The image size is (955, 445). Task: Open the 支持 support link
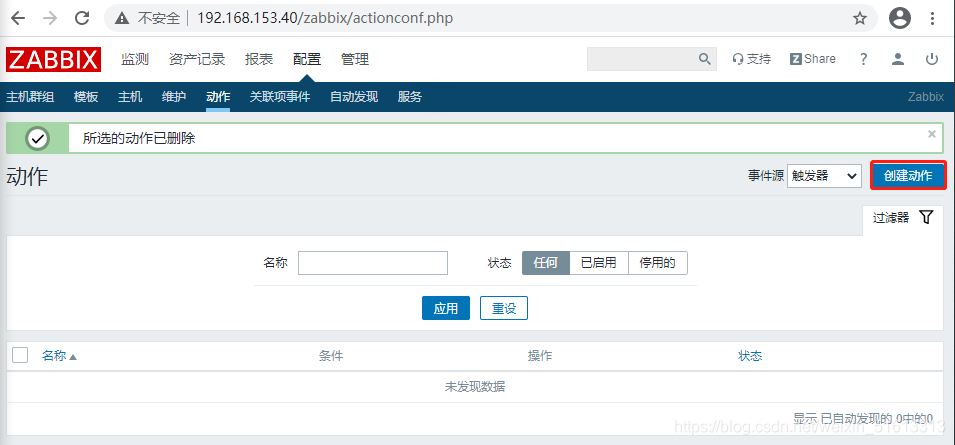click(752, 59)
